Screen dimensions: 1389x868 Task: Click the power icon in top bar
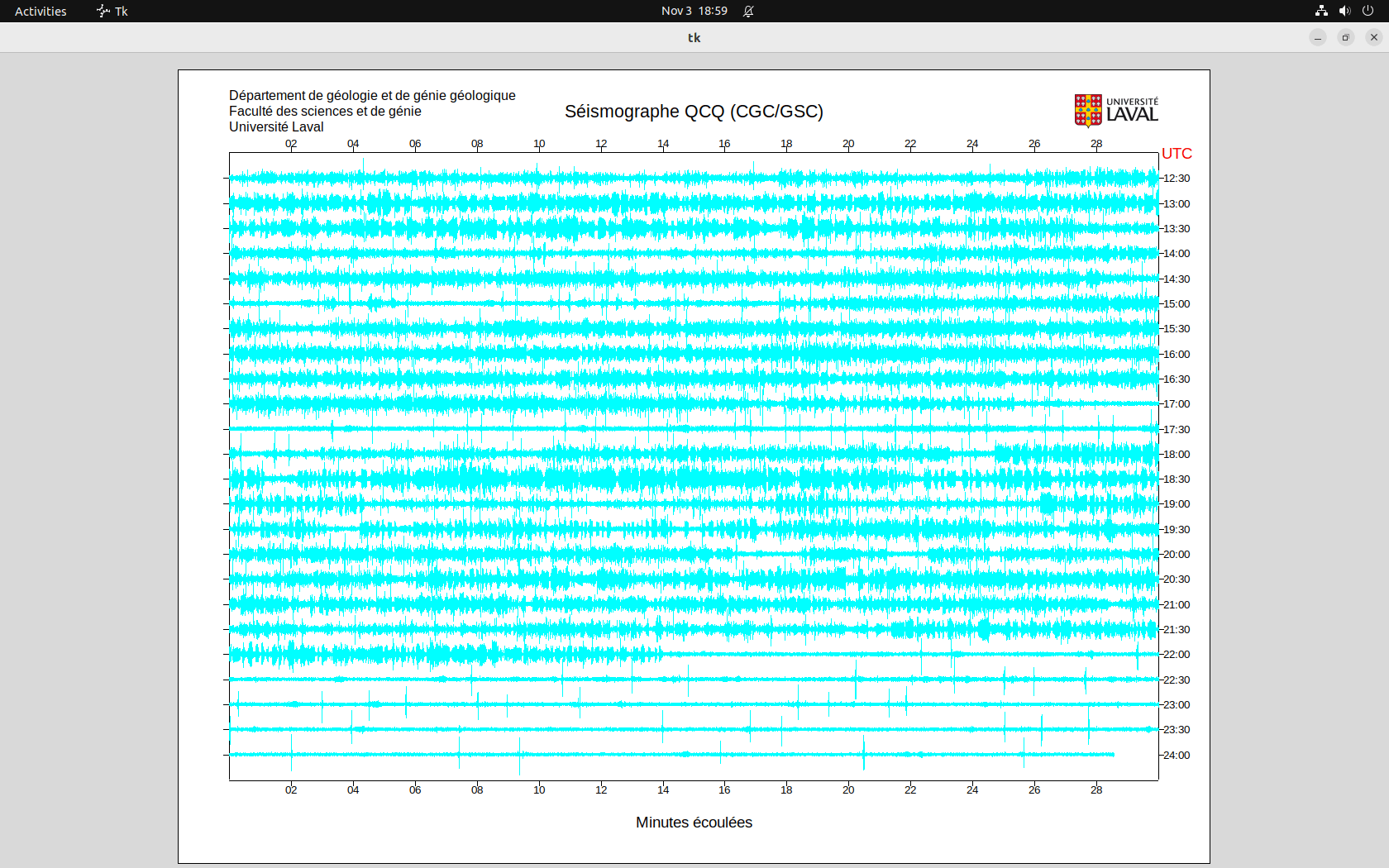click(x=1368, y=11)
